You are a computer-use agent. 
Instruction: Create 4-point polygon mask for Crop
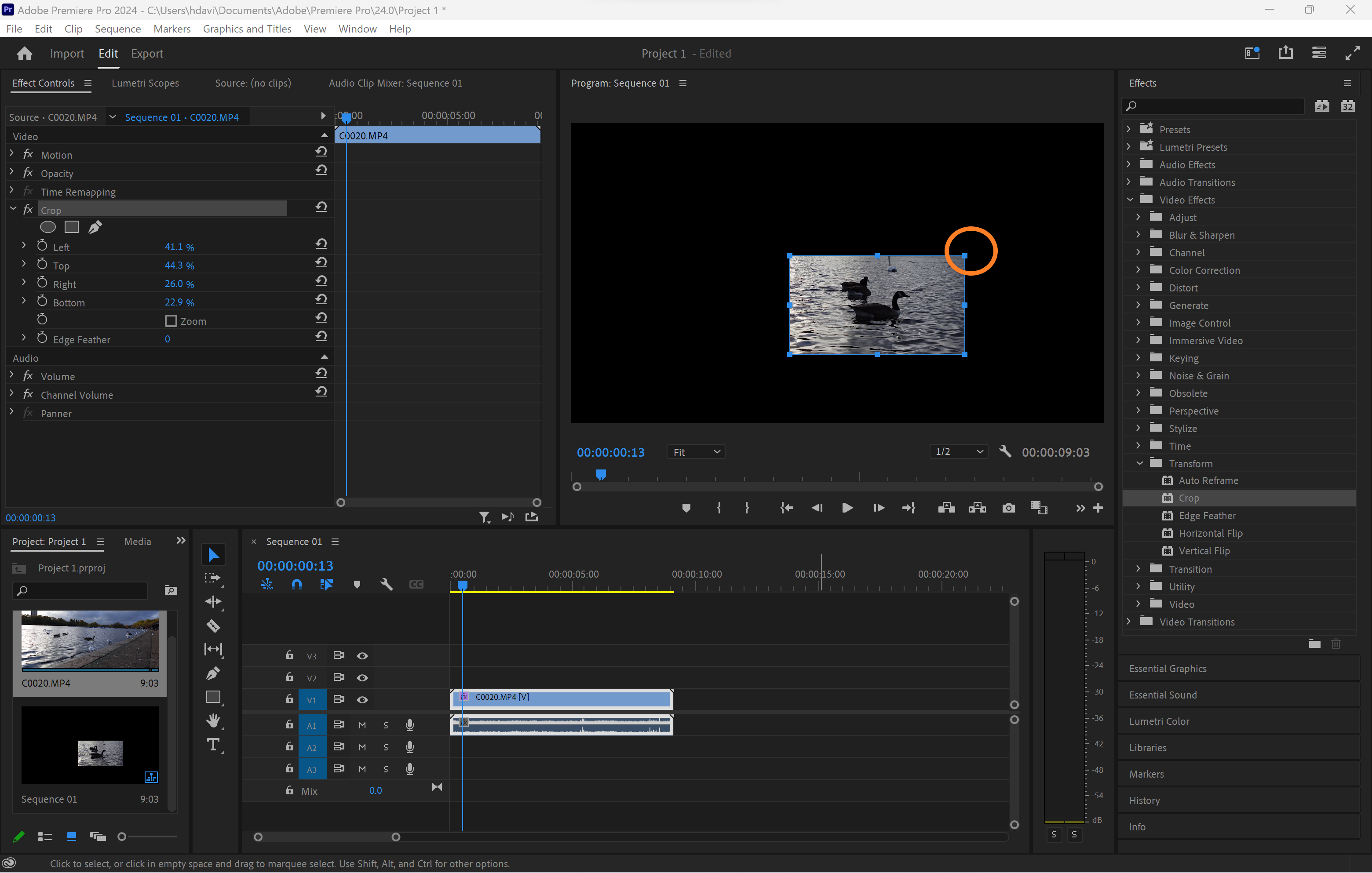tap(71, 227)
